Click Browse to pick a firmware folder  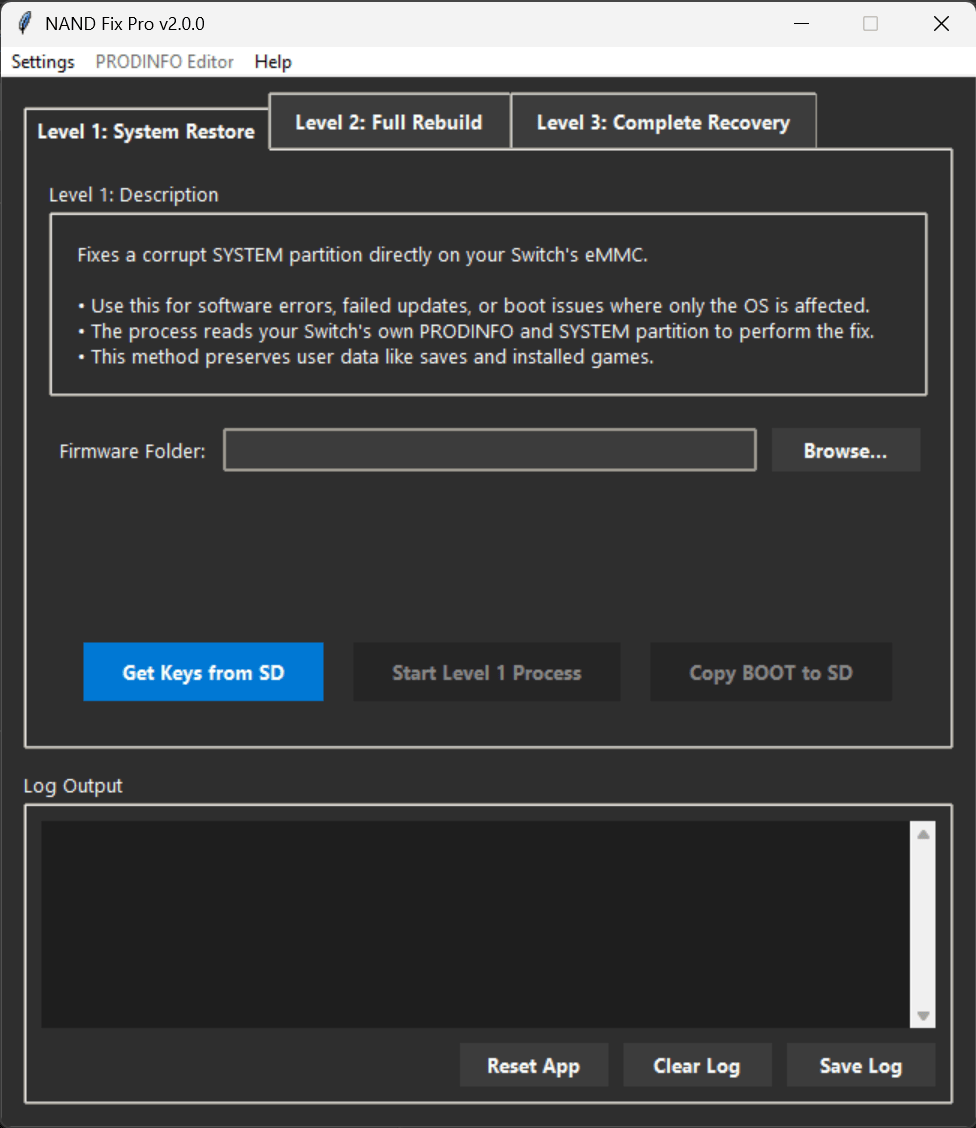pos(845,450)
